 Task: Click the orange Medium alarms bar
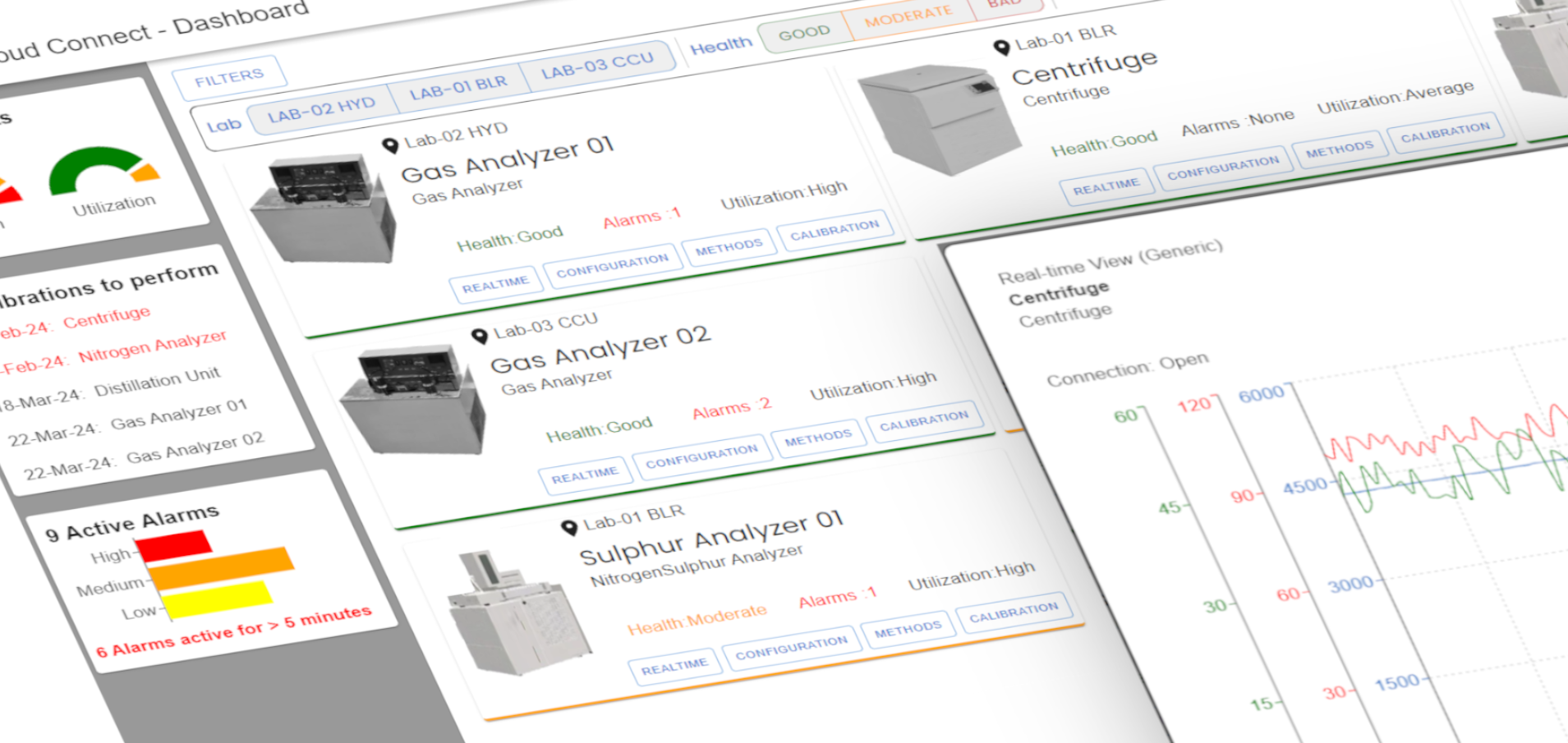220,569
